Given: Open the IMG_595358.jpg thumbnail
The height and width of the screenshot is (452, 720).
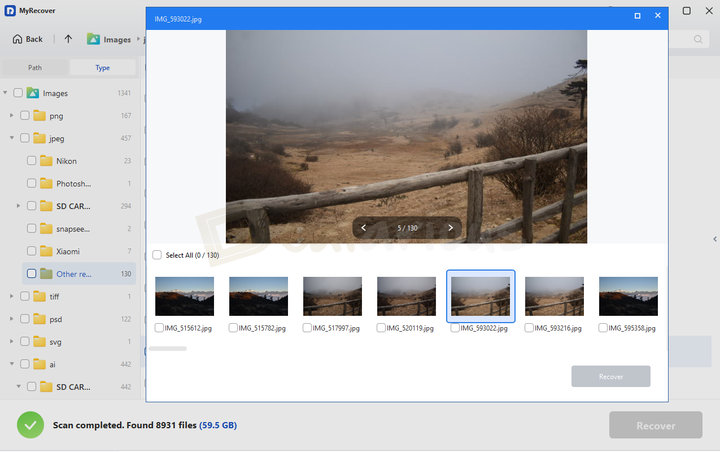Looking at the screenshot, I should click(x=628, y=296).
